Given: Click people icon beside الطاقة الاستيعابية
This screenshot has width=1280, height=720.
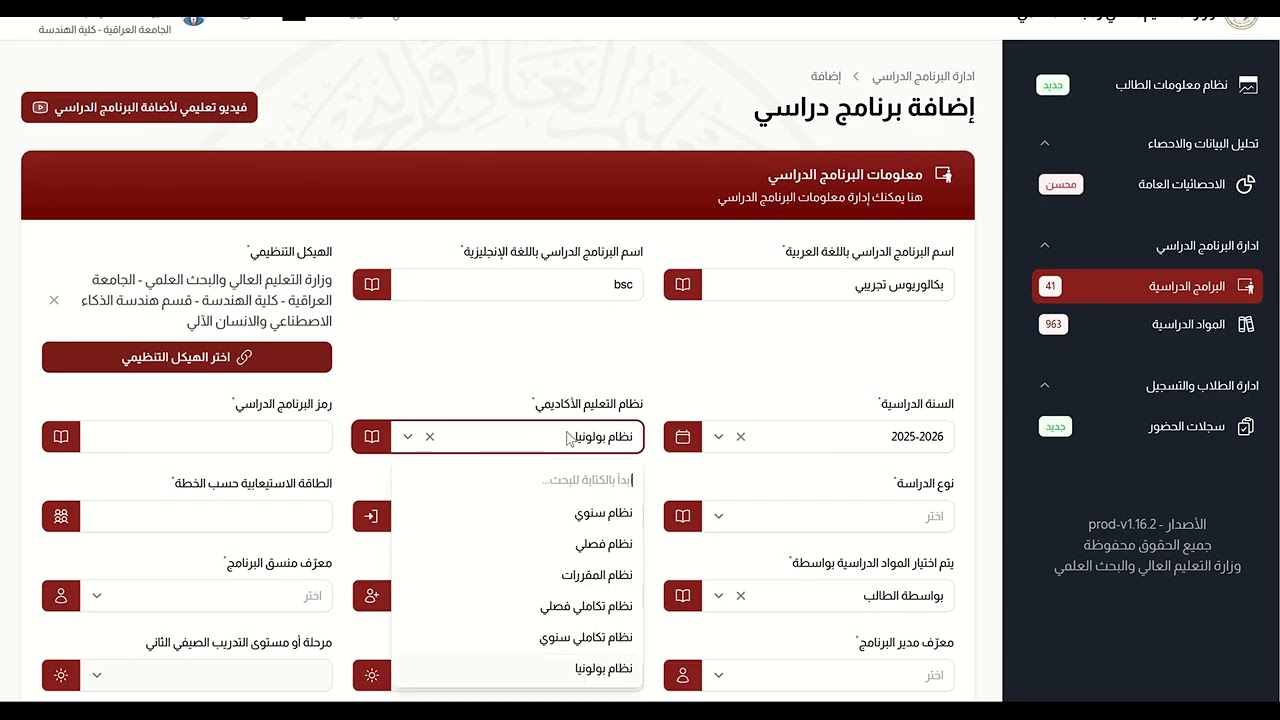Looking at the screenshot, I should (61, 516).
